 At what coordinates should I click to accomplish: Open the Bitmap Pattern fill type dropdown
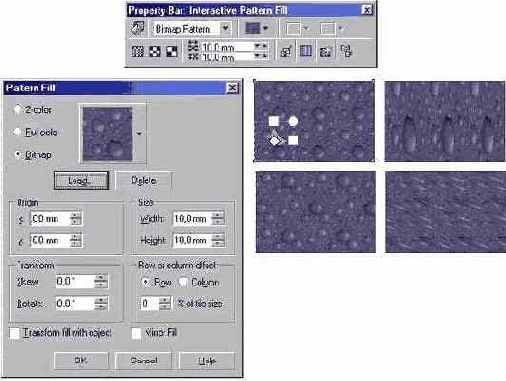(226, 28)
